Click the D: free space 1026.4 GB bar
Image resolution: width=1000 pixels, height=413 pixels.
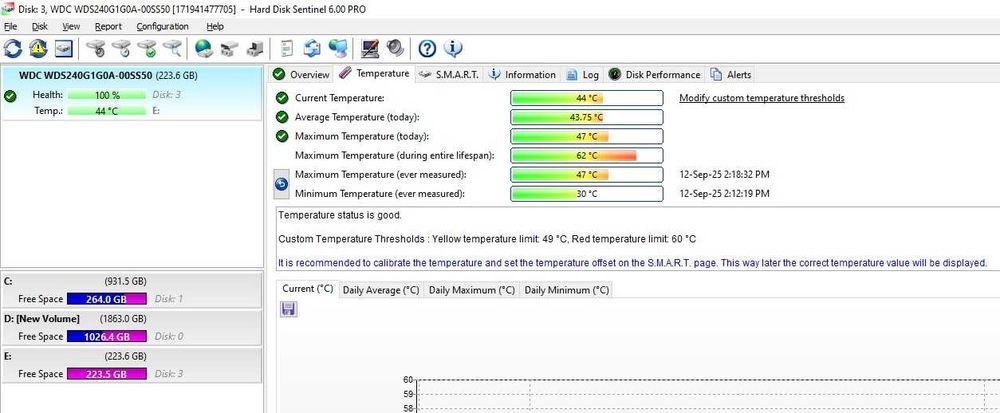(107, 337)
